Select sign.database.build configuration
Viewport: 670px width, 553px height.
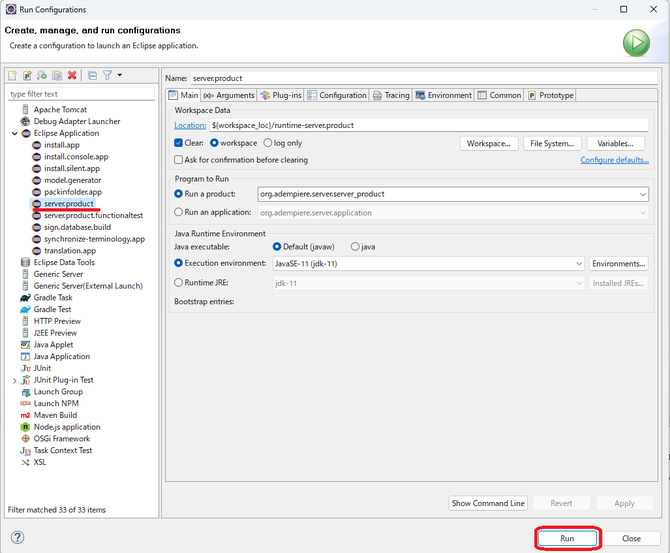click(x=77, y=227)
